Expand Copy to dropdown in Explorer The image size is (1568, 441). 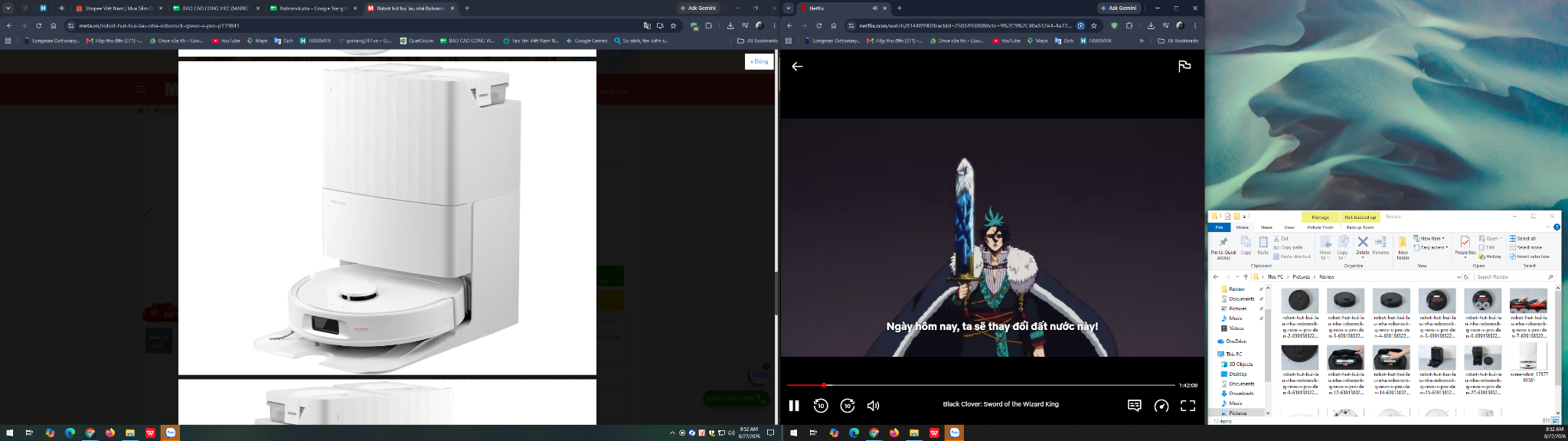pos(1342,245)
